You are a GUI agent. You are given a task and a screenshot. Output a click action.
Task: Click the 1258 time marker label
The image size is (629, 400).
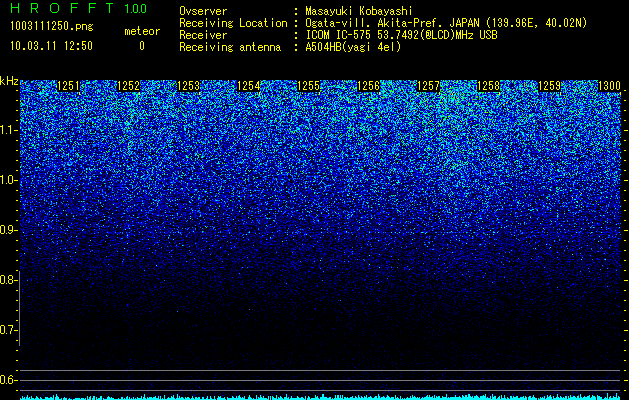coord(489,86)
